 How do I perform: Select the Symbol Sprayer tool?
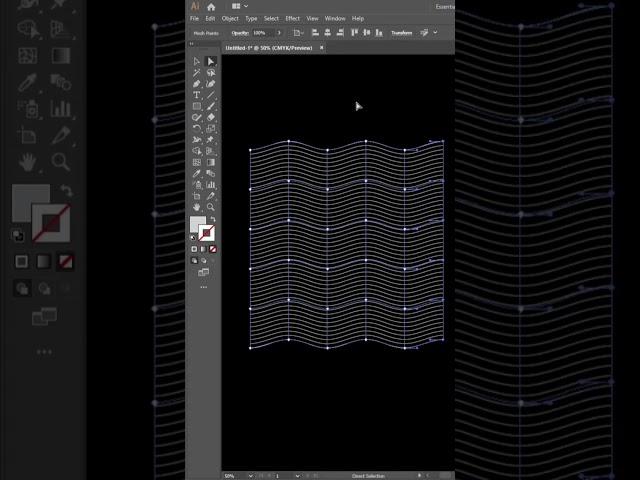click(197, 185)
